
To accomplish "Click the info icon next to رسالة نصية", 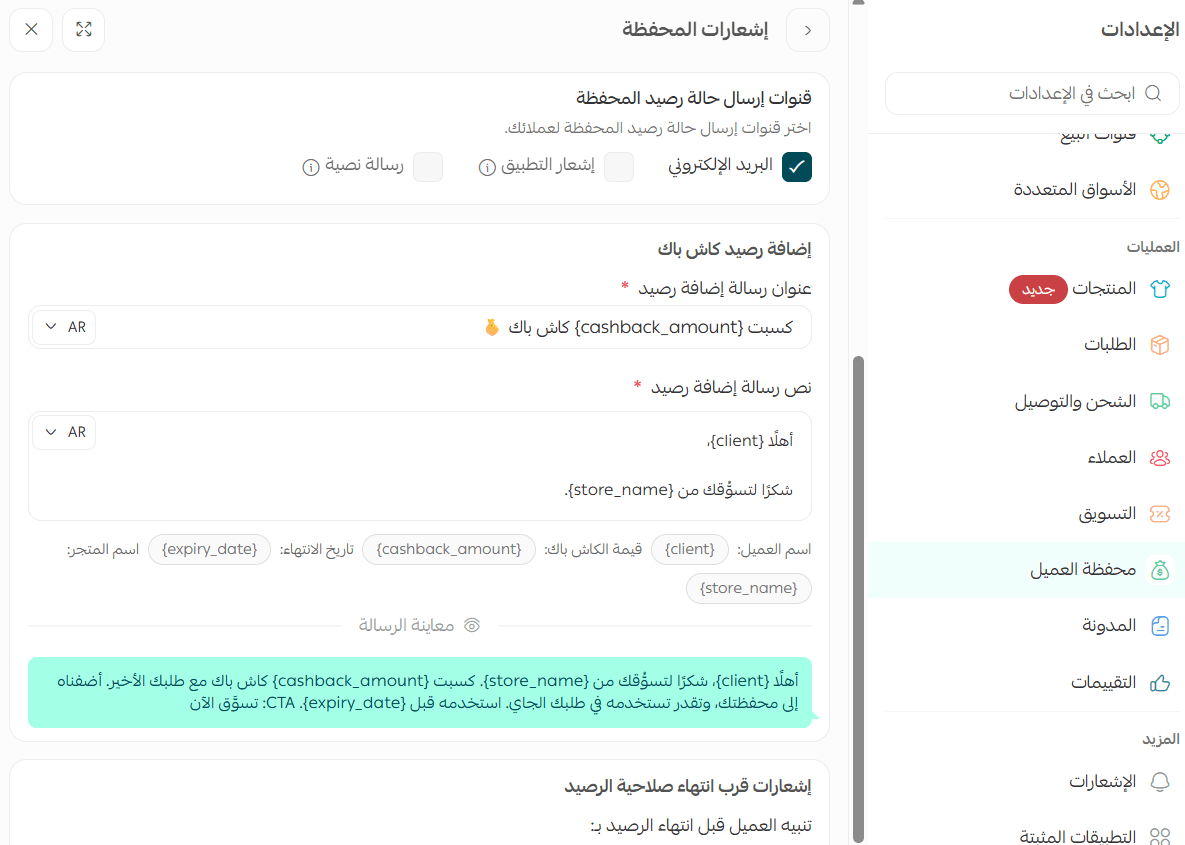I will click(x=311, y=167).
